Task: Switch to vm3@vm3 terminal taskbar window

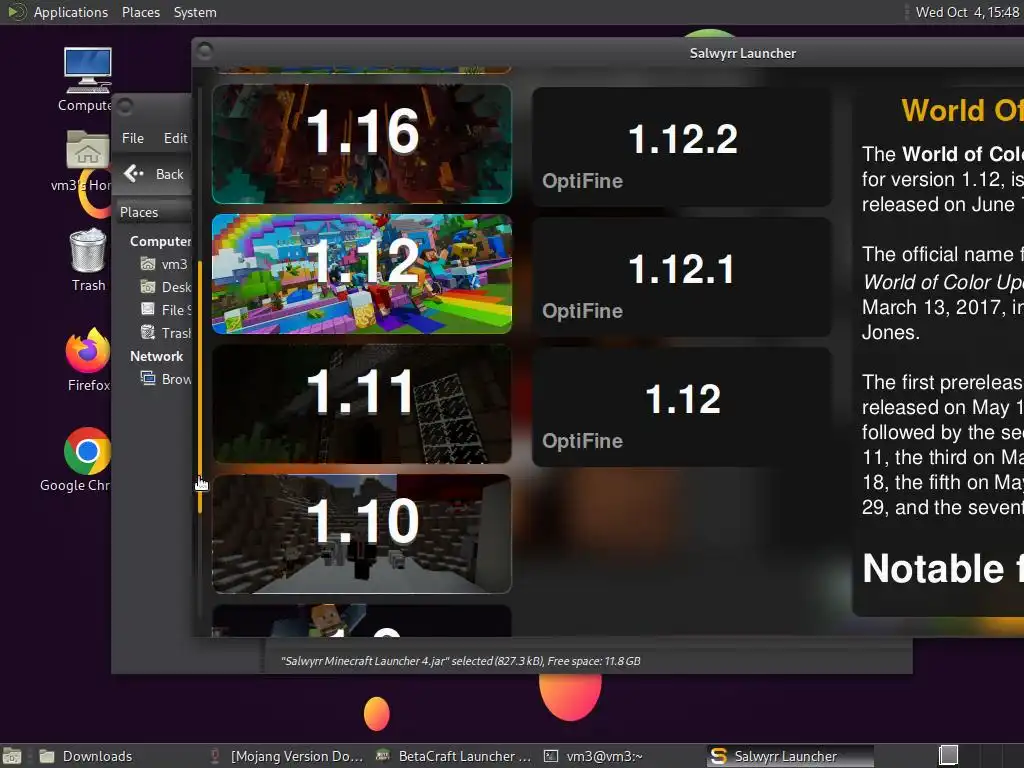Action: coord(594,756)
